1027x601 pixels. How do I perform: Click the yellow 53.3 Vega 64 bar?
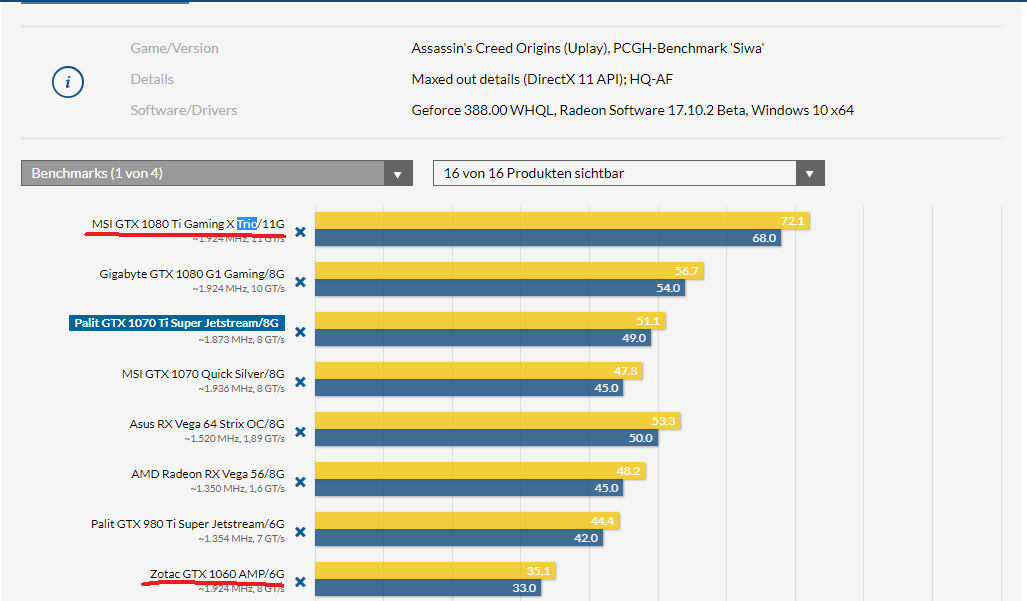(x=498, y=420)
